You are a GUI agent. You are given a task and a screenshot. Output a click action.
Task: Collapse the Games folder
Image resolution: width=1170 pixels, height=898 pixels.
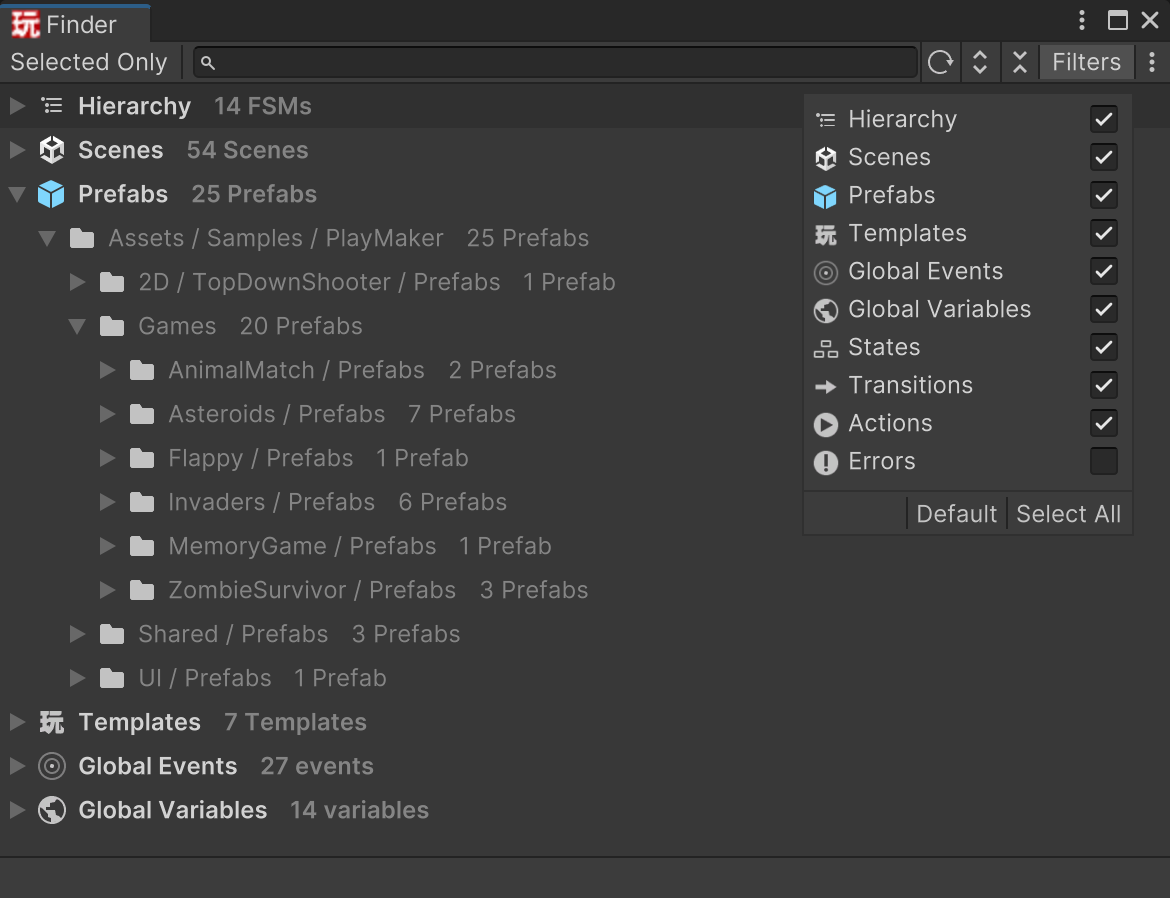(77, 327)
